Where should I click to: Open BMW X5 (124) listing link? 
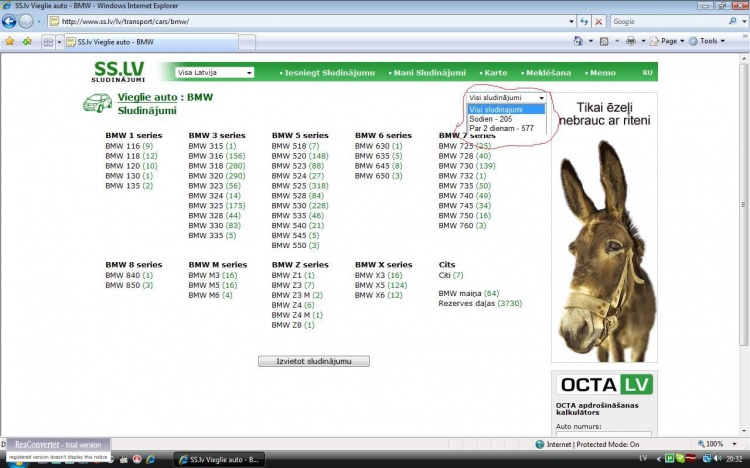381,285
